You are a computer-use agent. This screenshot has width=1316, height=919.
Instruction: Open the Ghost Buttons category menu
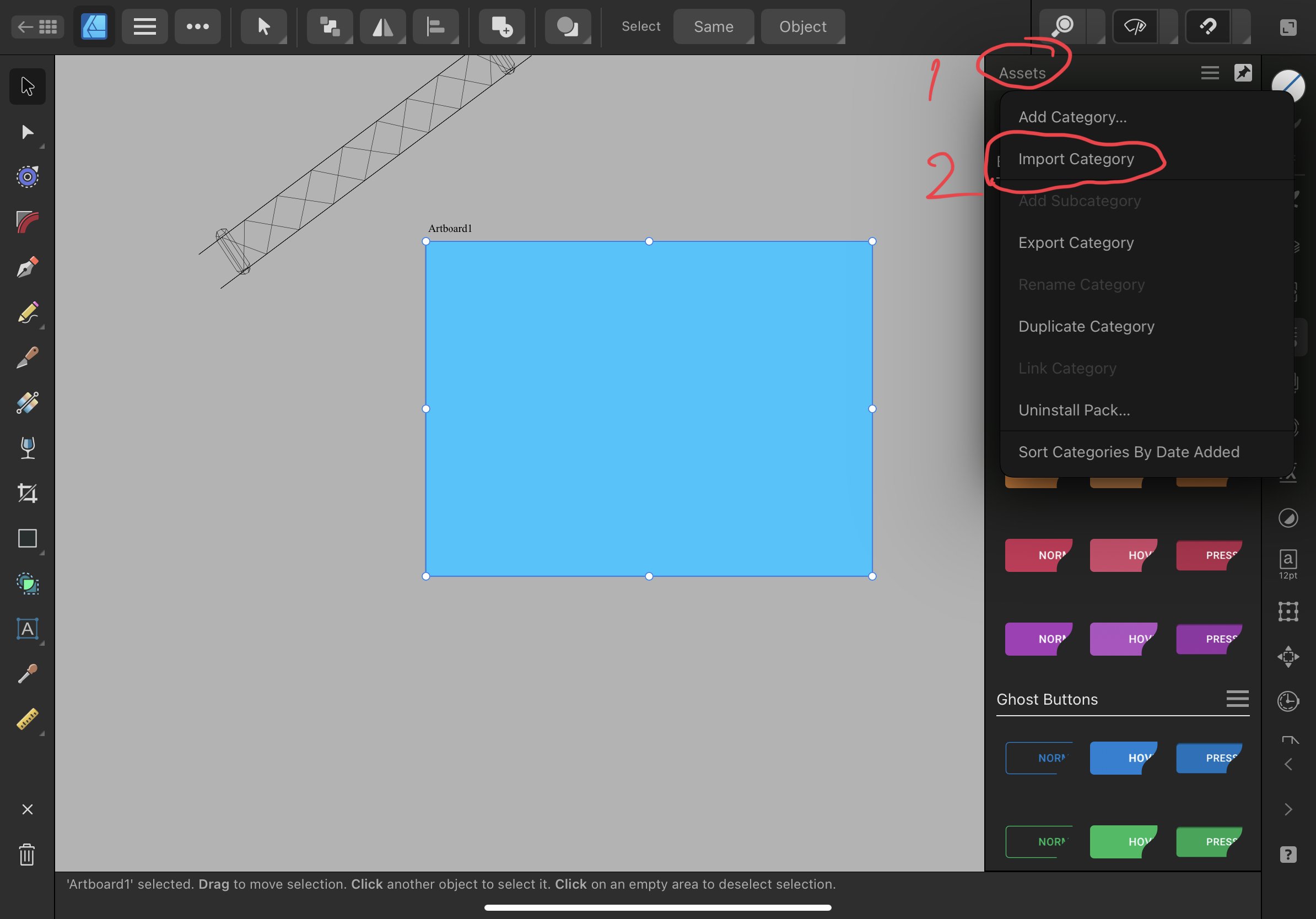[1237, 699]
